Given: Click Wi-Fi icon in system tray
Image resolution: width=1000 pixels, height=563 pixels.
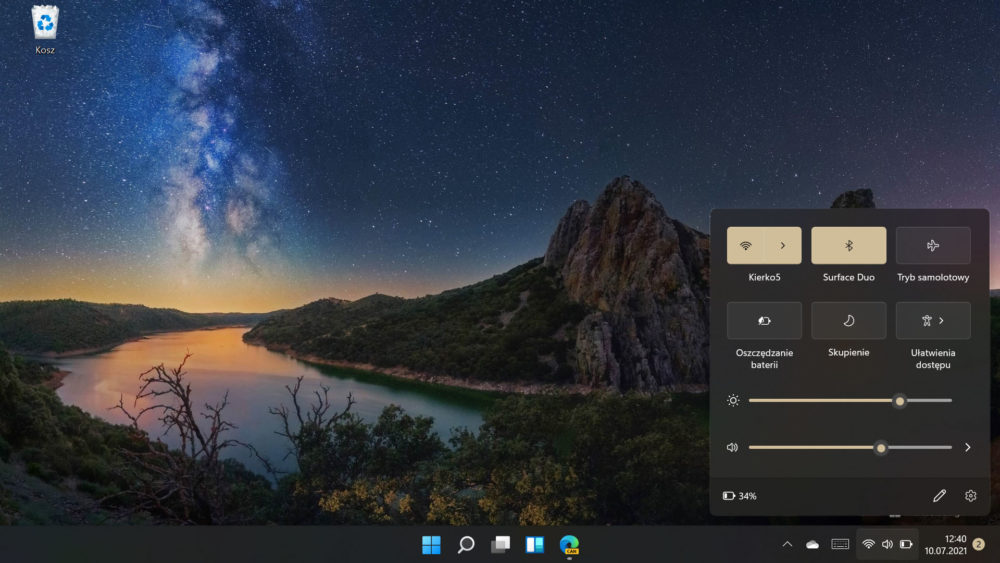Looking at the screenshot, I should (868, 545).
